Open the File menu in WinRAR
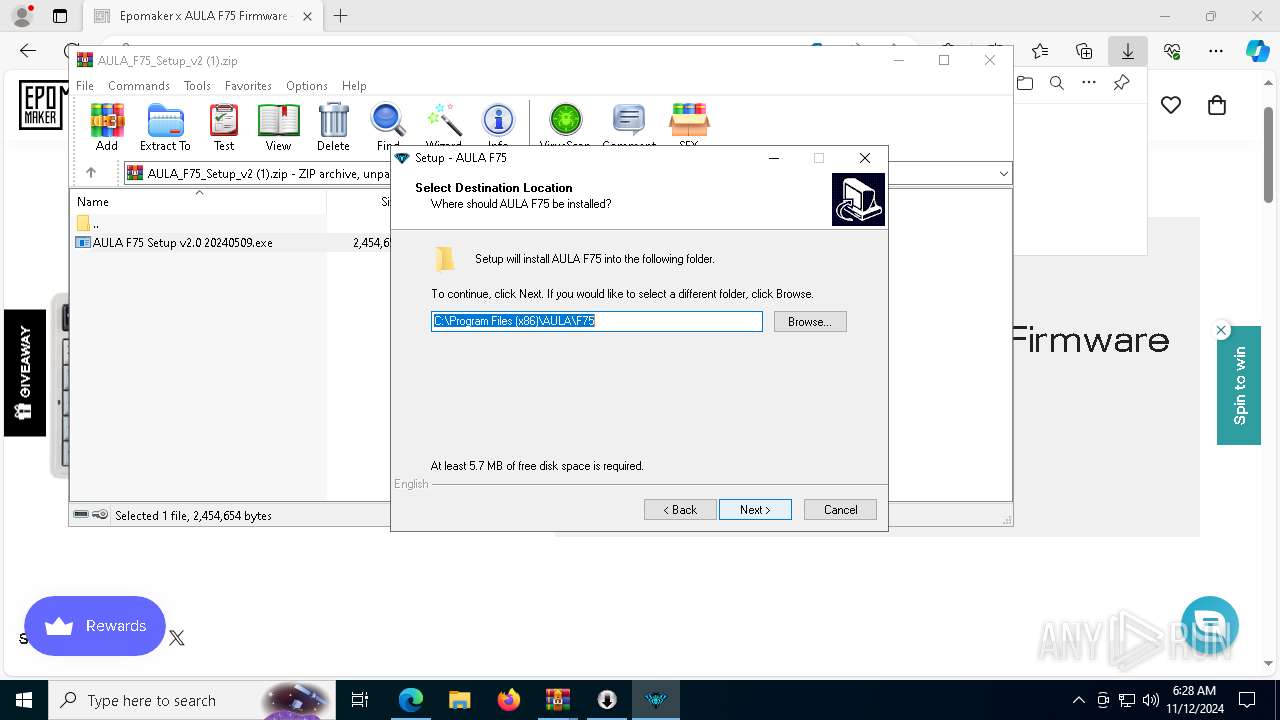This screenshot has height=720, width=1280. [85, 86]
